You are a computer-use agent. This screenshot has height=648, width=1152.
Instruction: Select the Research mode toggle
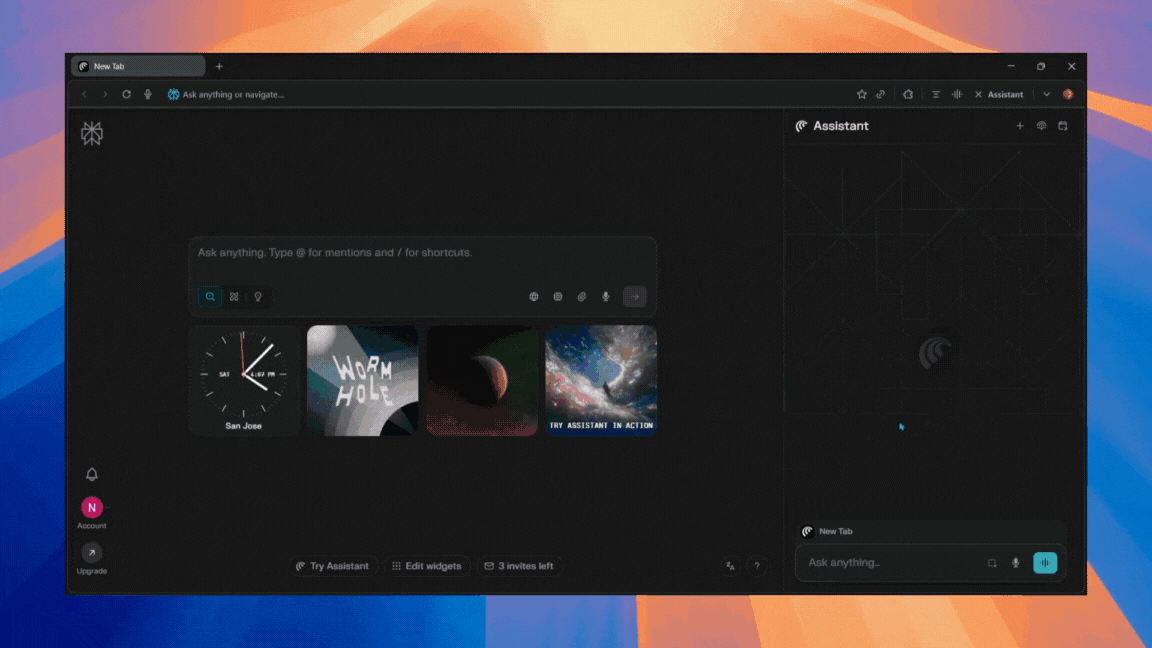tap(234, 297)
